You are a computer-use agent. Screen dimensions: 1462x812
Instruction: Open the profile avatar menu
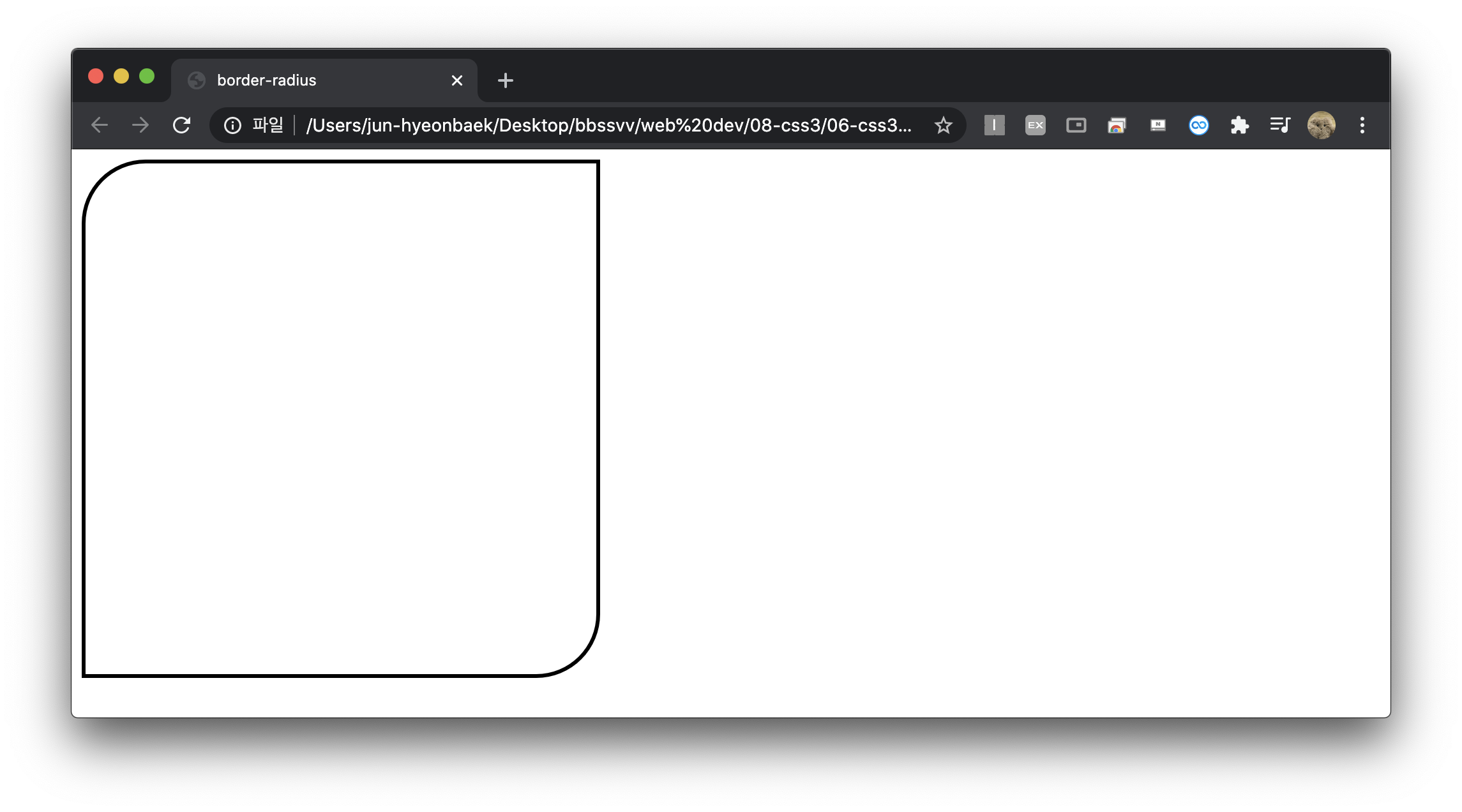(x=1321, y=125)
